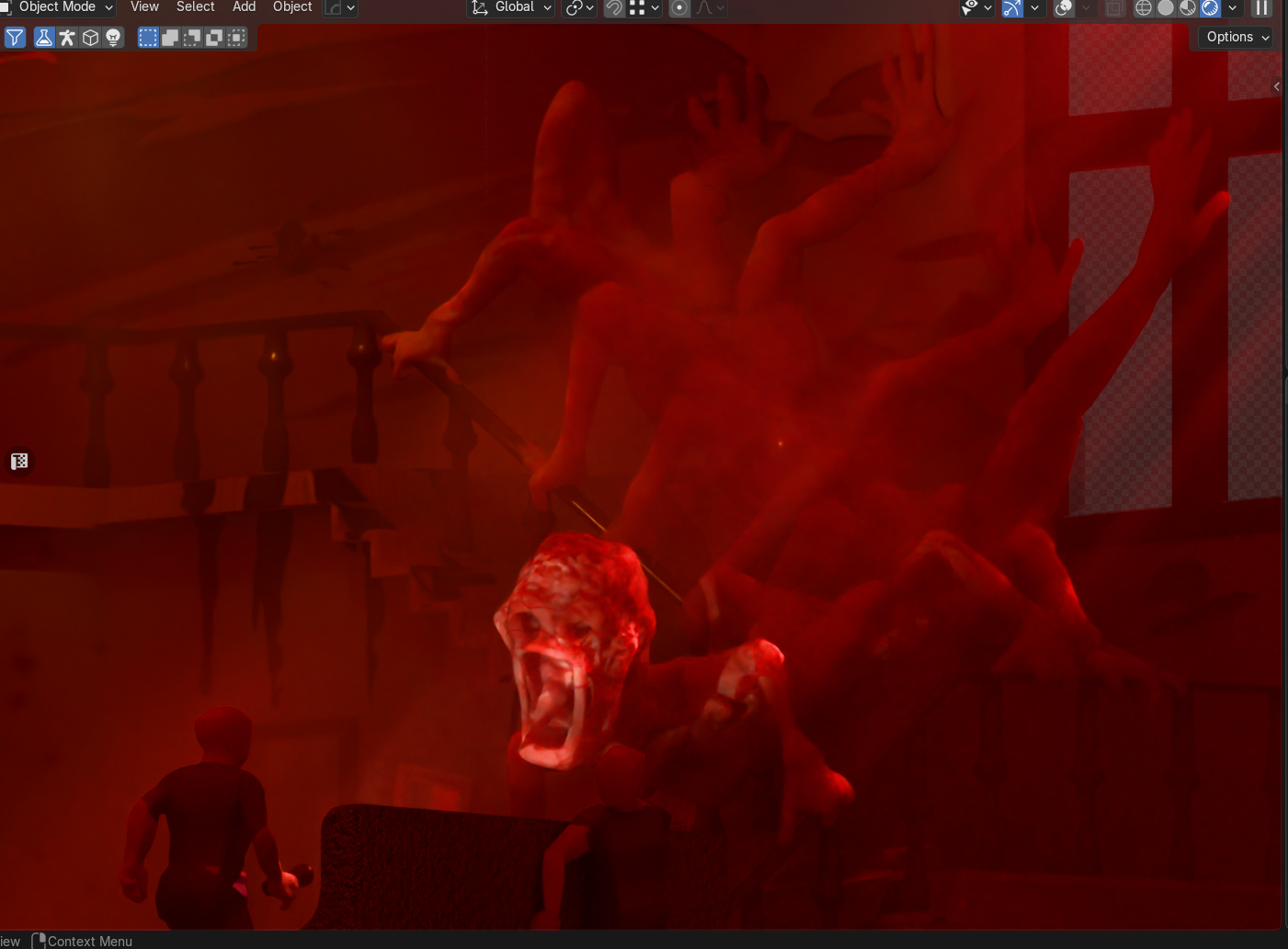The image size is (1288, 949).
Task: Open the View menu
Action: (144, 7)
